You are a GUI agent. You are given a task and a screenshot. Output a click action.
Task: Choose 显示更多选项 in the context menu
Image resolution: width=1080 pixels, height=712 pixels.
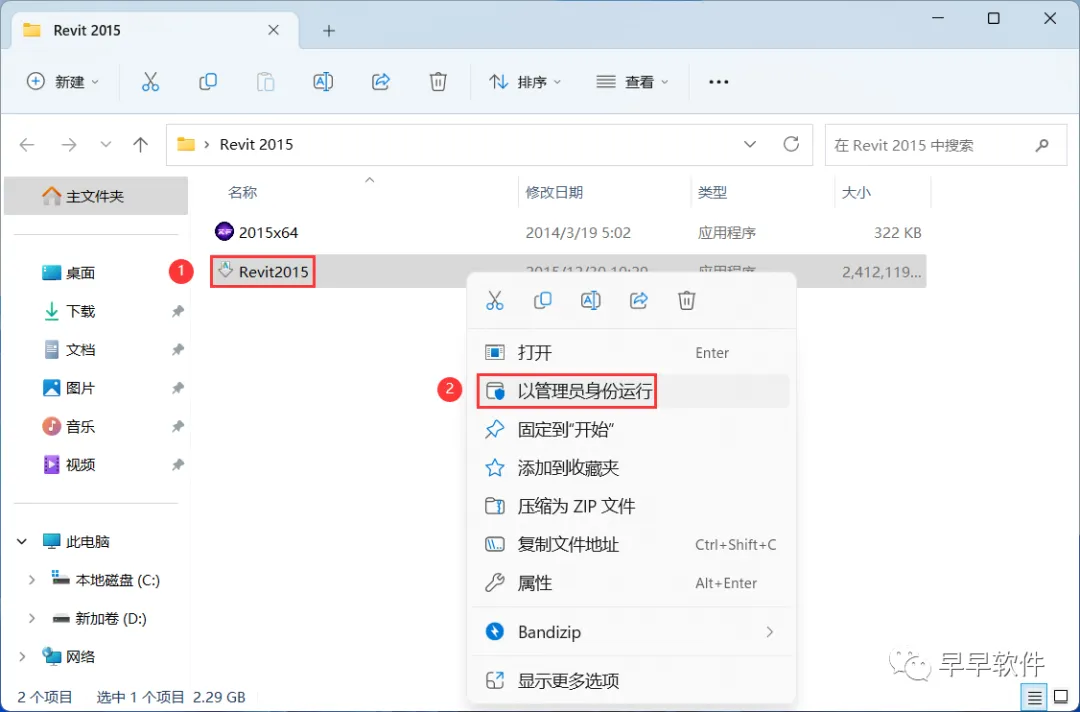(x=632, y=681)
